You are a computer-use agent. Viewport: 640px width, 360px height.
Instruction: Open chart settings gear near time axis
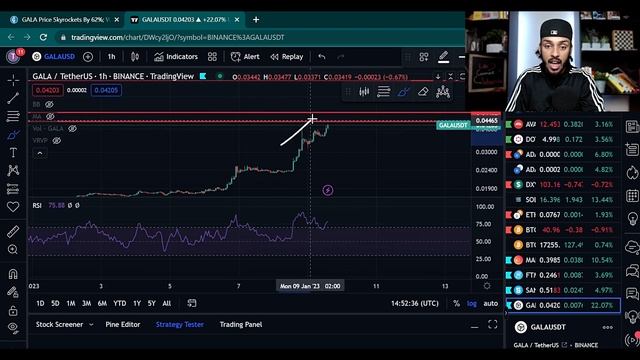(x=487, y=286)
